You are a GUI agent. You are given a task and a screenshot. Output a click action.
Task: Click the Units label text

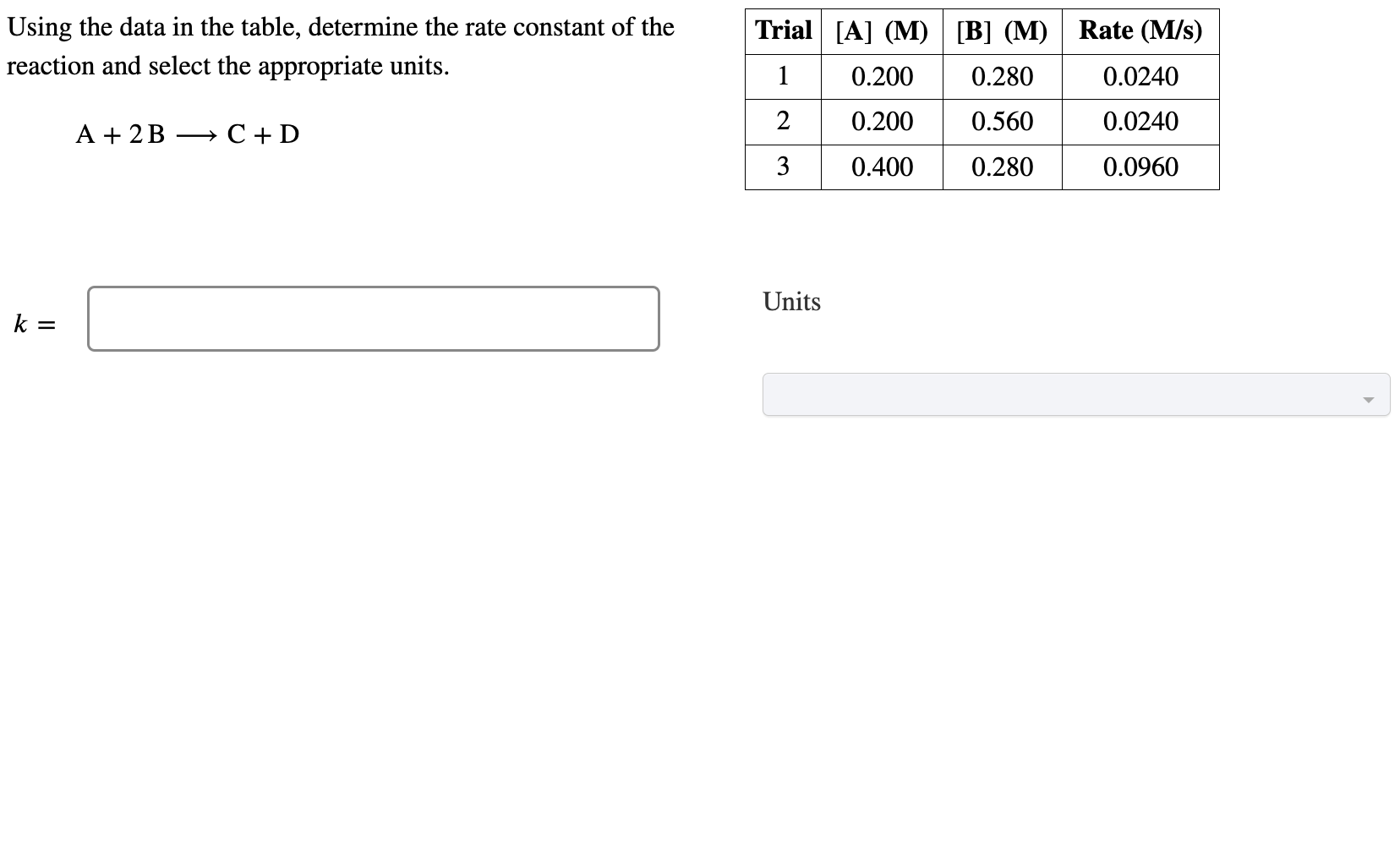(x=791, y=302)
